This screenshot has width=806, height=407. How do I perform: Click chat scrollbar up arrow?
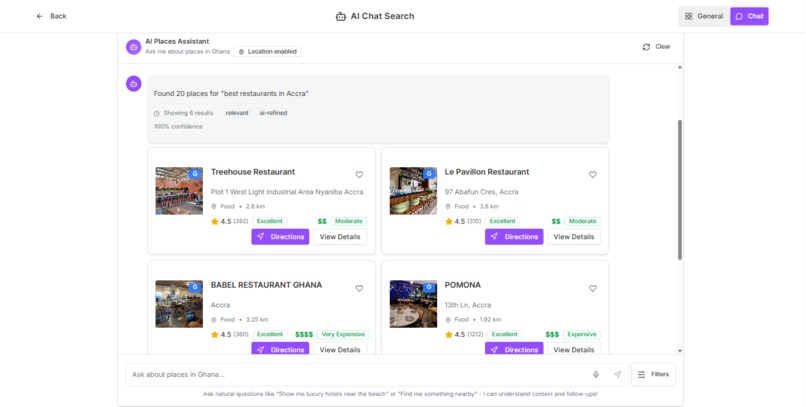(680, 67)
